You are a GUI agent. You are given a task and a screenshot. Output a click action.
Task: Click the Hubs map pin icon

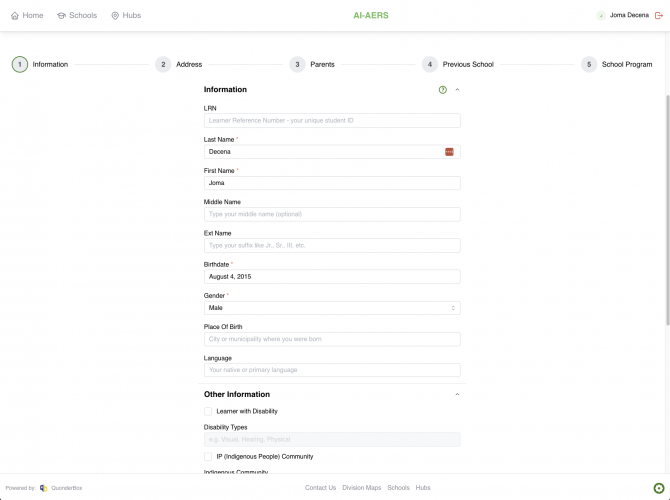click(115, 16)
